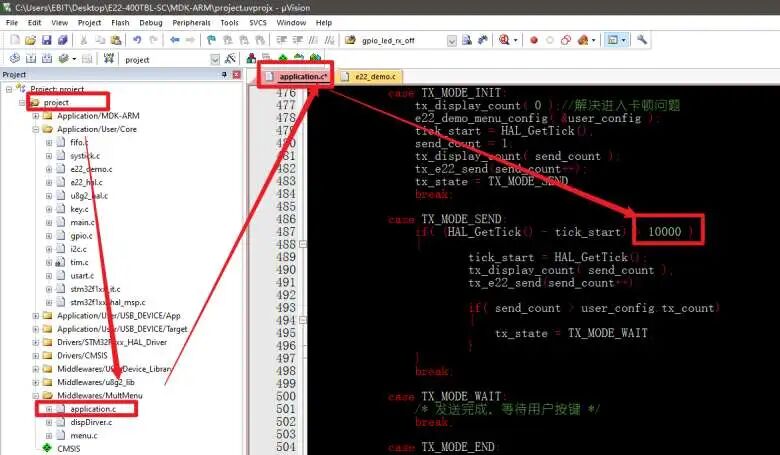Open the Configuration wrench icon
780x455 pixels.
[642, 41]
